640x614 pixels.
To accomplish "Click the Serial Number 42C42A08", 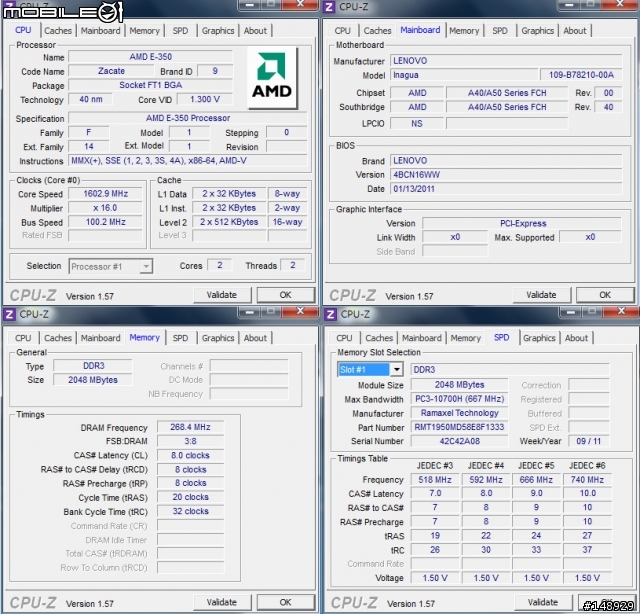I will click(459, 441).
